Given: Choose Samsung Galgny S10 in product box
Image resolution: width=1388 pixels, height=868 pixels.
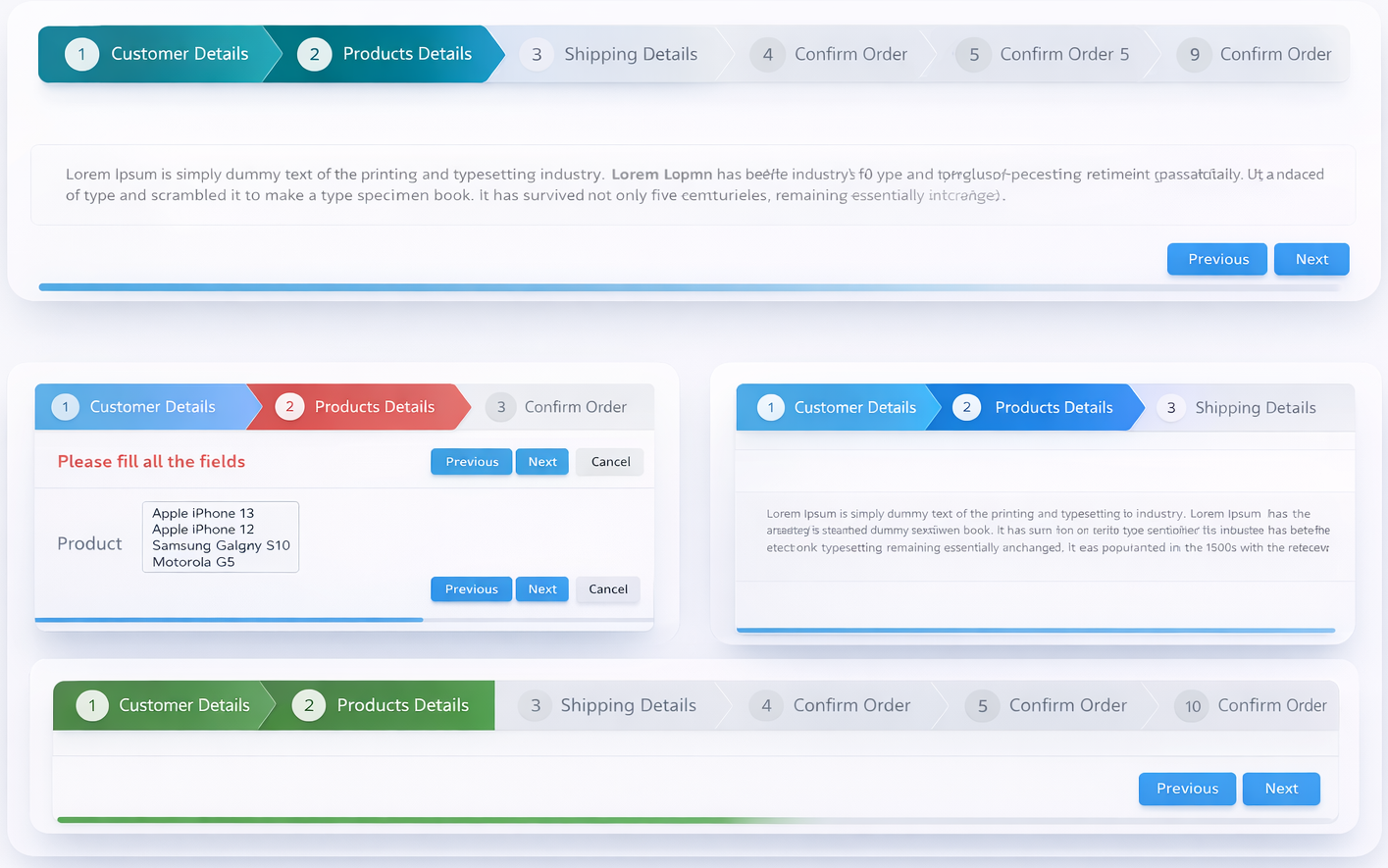Looking at the screenshot, I should (x=220, y=545).
